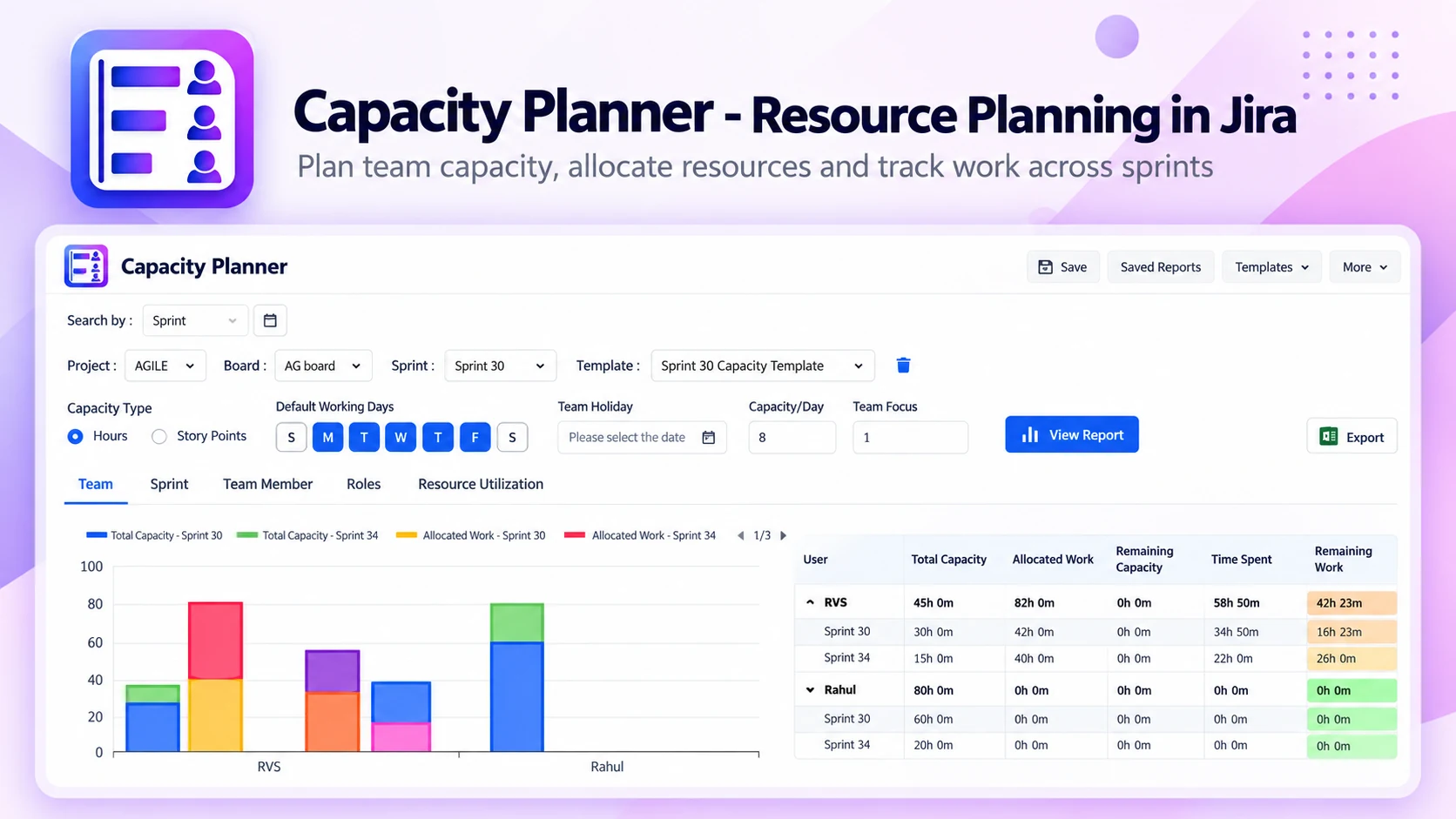Click the red bar in RVS chart
The width and height of the screenshot is (1456, 819).
215,641
